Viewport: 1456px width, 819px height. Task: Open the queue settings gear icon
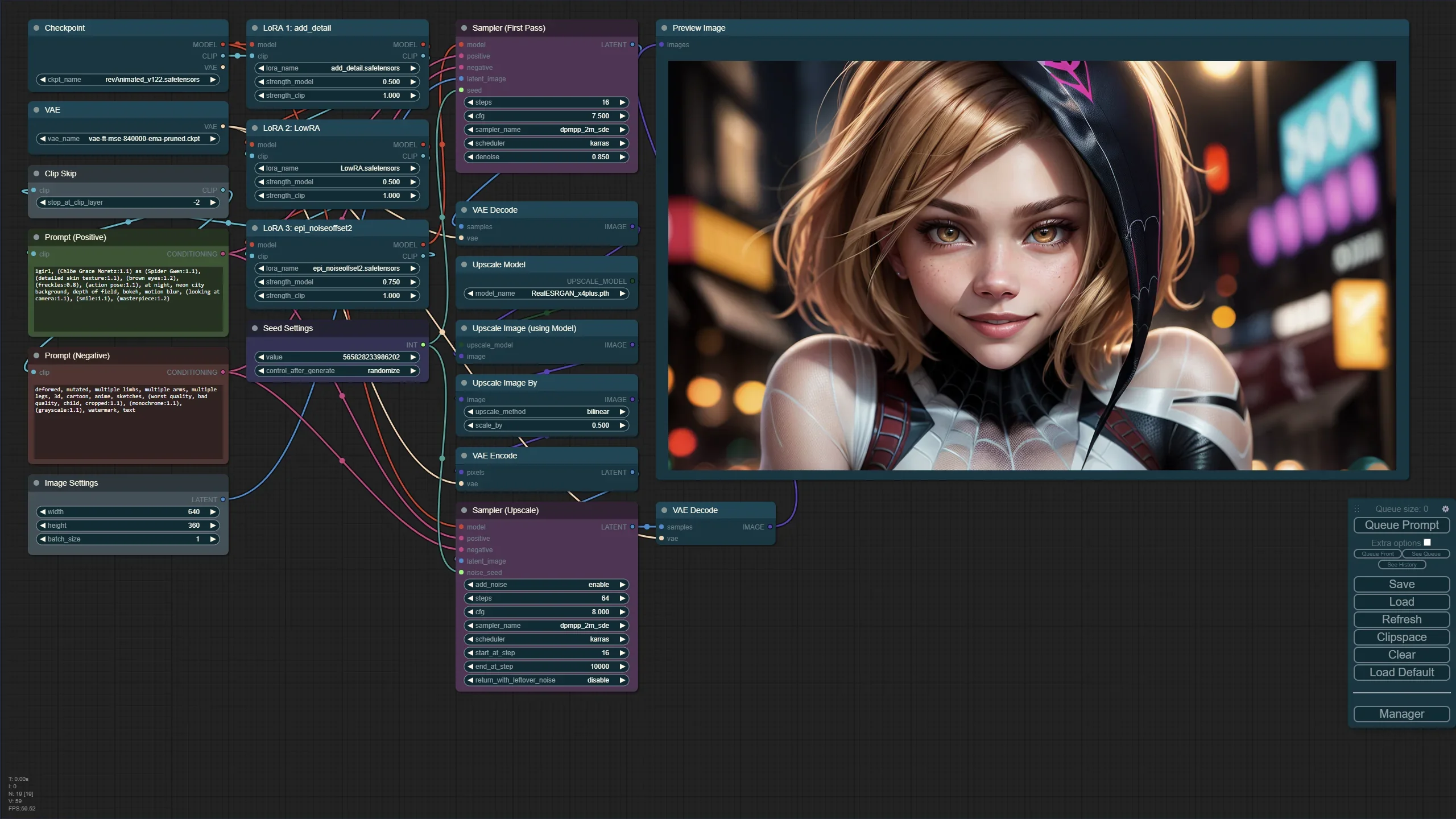(1445, 509)
